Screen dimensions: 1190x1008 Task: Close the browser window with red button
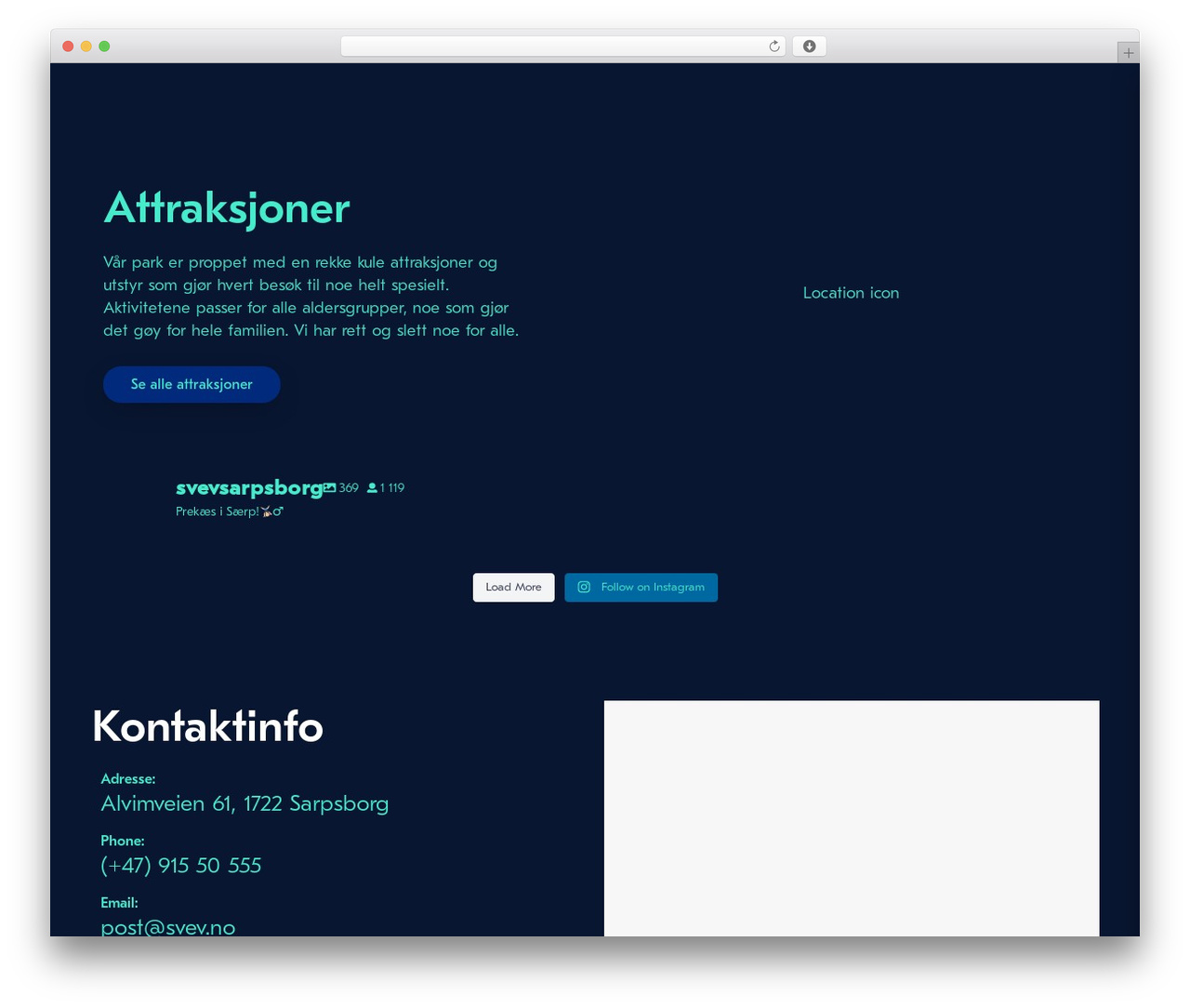[x=68, y=46]
